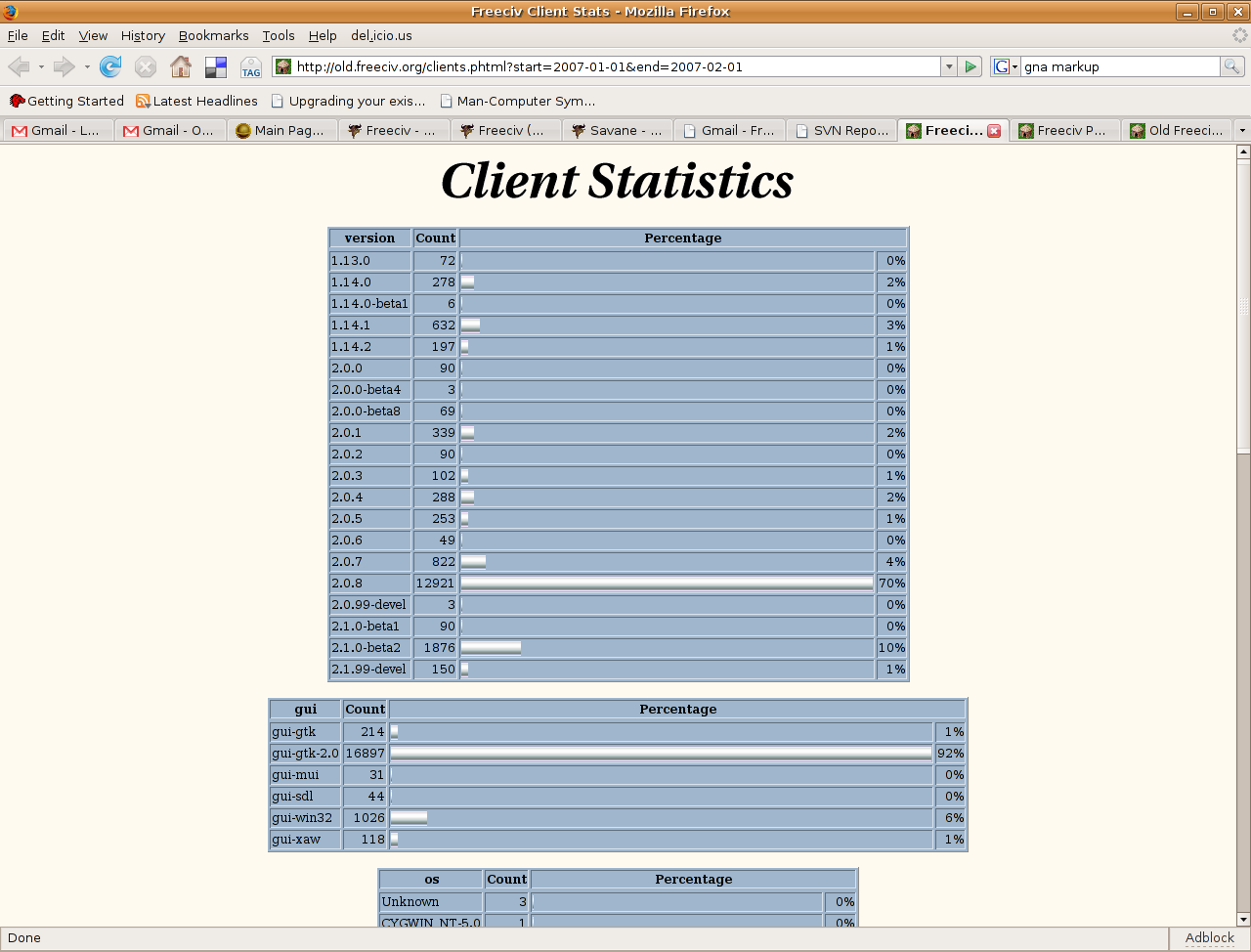The image size is (1251, 952).
Task: Open the URL history dropdown arrow
Action: [x=948, y=66]
